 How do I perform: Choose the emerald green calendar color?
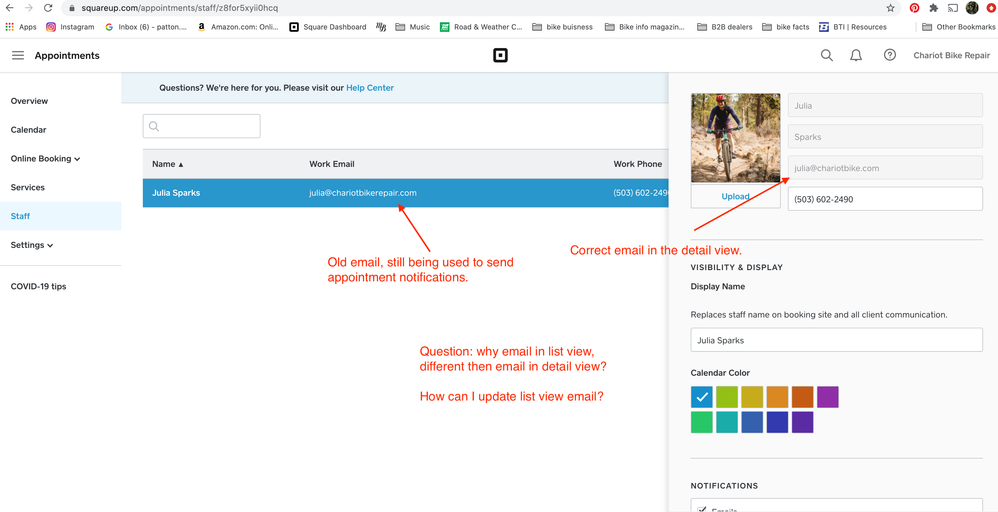coord(701,422)
